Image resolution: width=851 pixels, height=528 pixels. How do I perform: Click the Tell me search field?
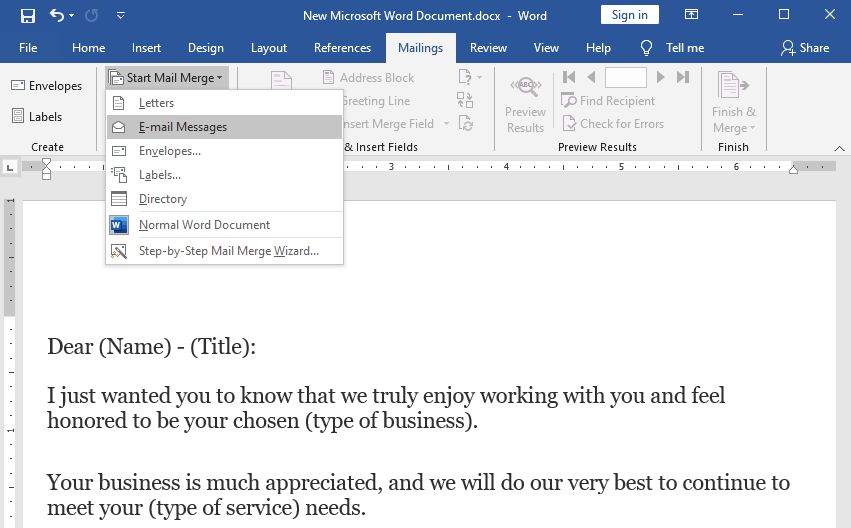[685, 48]
